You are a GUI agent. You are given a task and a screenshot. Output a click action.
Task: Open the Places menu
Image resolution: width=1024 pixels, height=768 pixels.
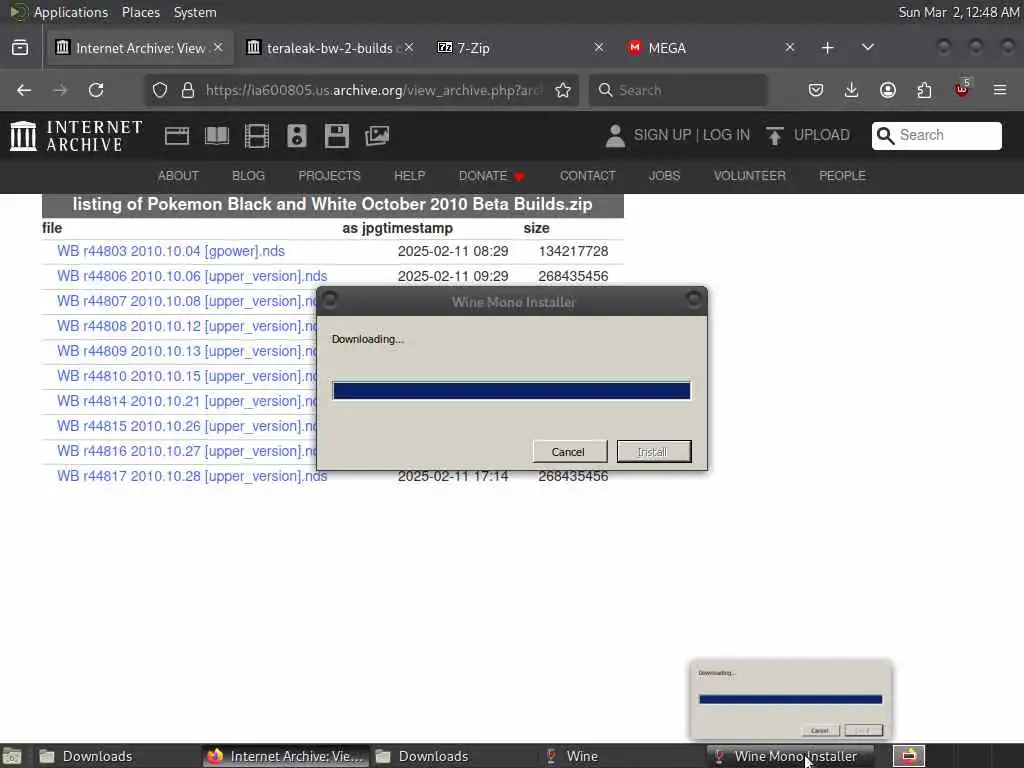pos(141,12)
